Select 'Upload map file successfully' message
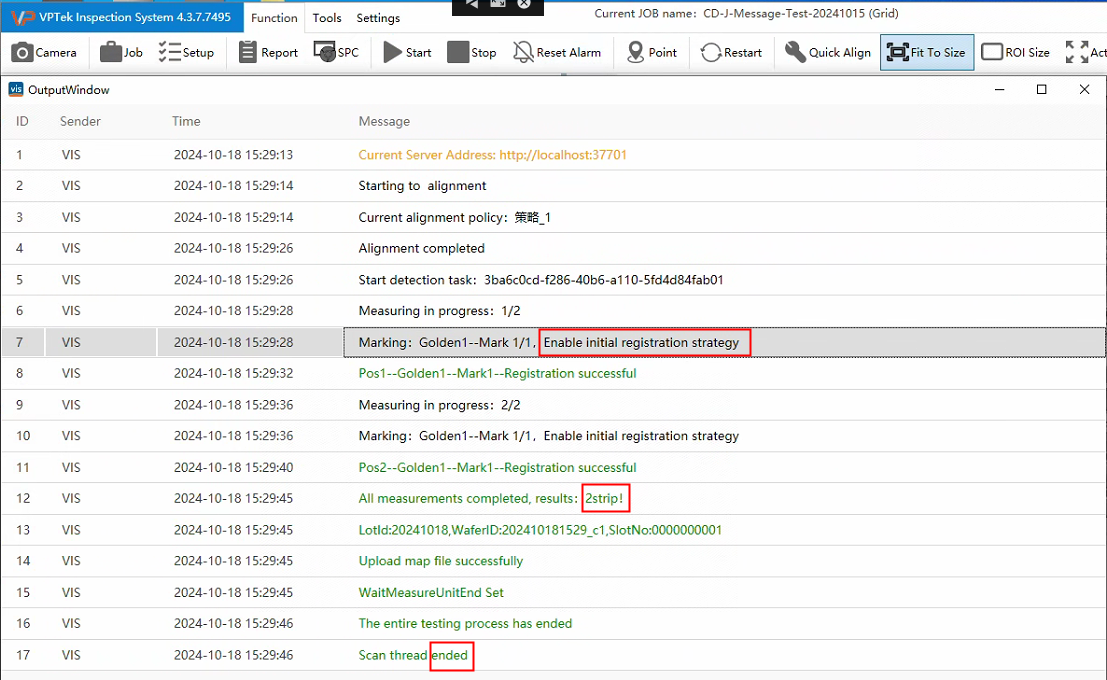Screen dimensions: 1107x680 click(x=441, y=561)
